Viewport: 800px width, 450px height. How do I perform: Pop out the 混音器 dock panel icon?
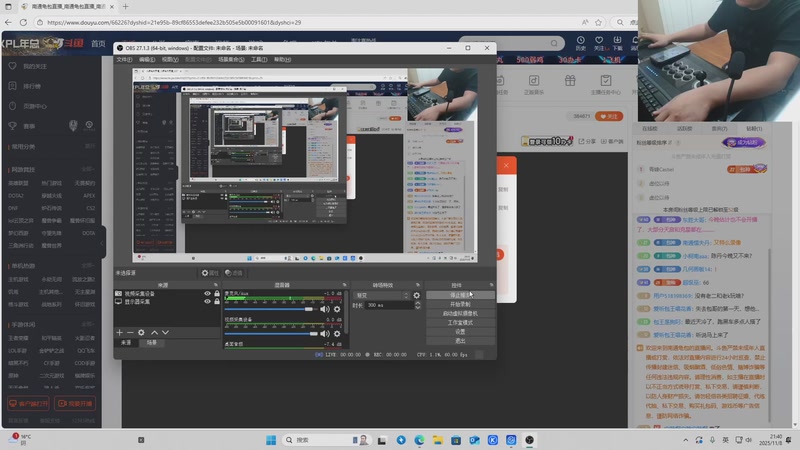(344, 285)
